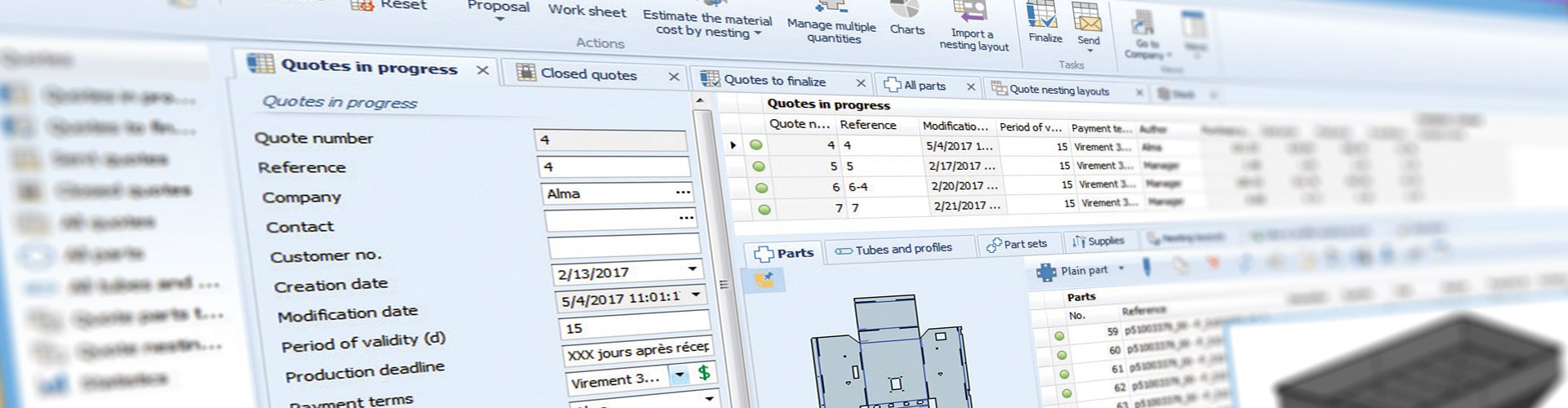The width and height of the screenshot is (1568, 408).
Task: Click green status dot for quote 4
Action: [x=755, y=145]
